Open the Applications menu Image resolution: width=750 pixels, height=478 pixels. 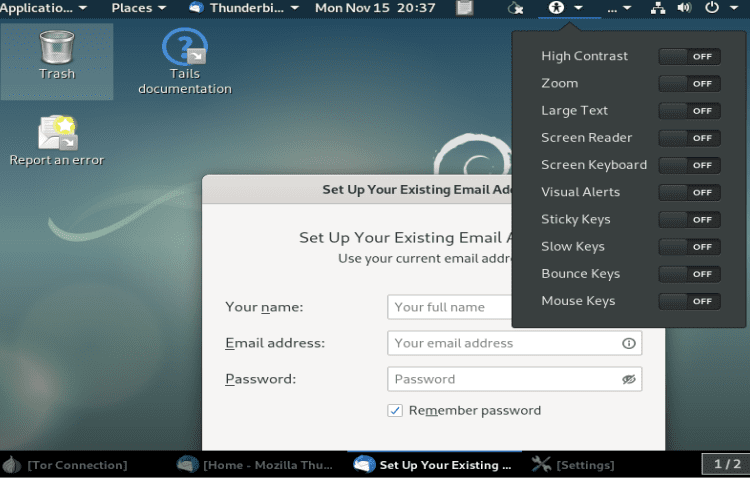pyautogui.click(x=44, y=8)
